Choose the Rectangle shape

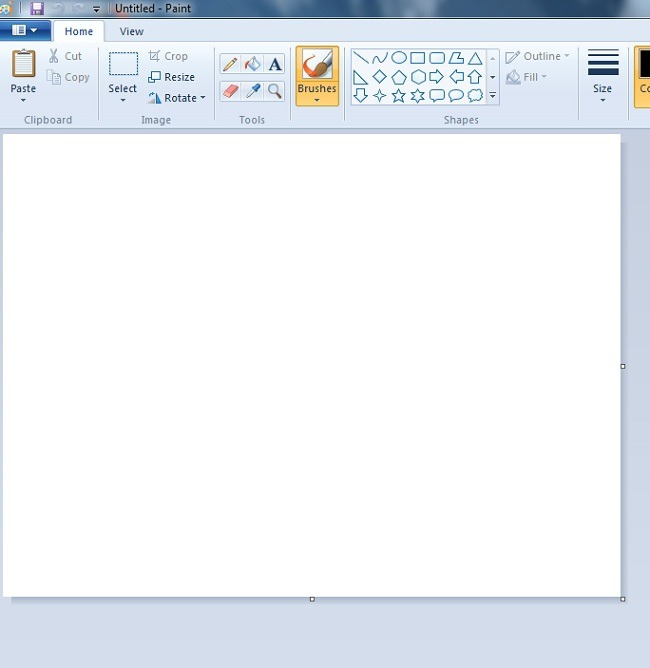coord(417,58)
